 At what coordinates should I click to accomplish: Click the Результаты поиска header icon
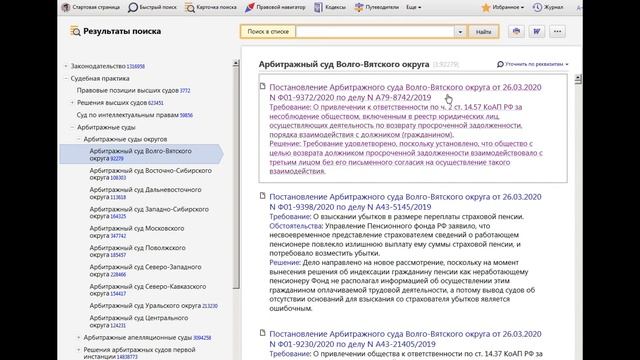[75, 31]
